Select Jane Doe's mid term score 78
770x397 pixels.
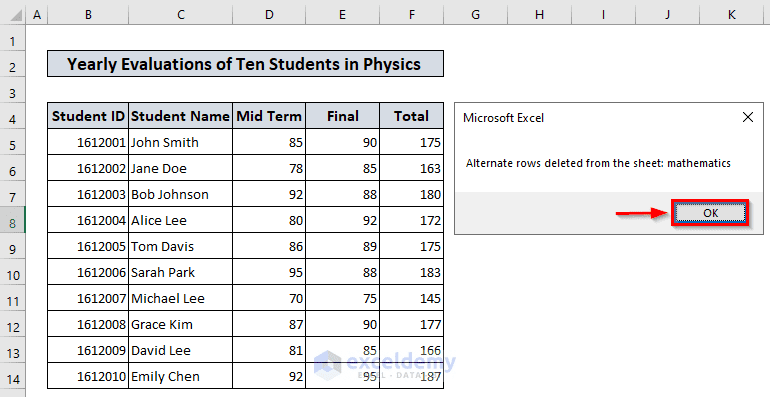point(269,168)
